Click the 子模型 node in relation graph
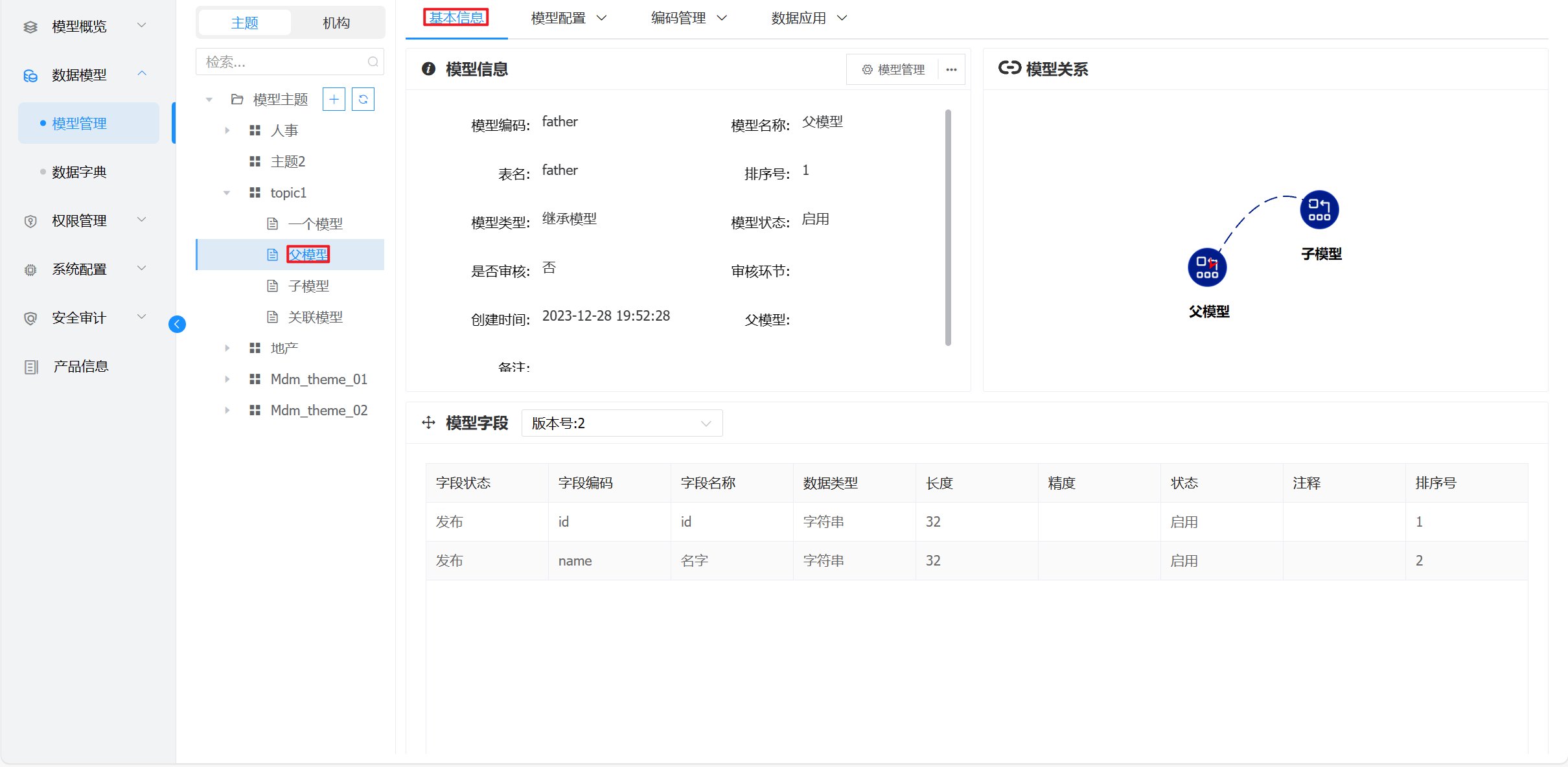The height and width of the screenshot is (767, 1568). point(1319,210)
